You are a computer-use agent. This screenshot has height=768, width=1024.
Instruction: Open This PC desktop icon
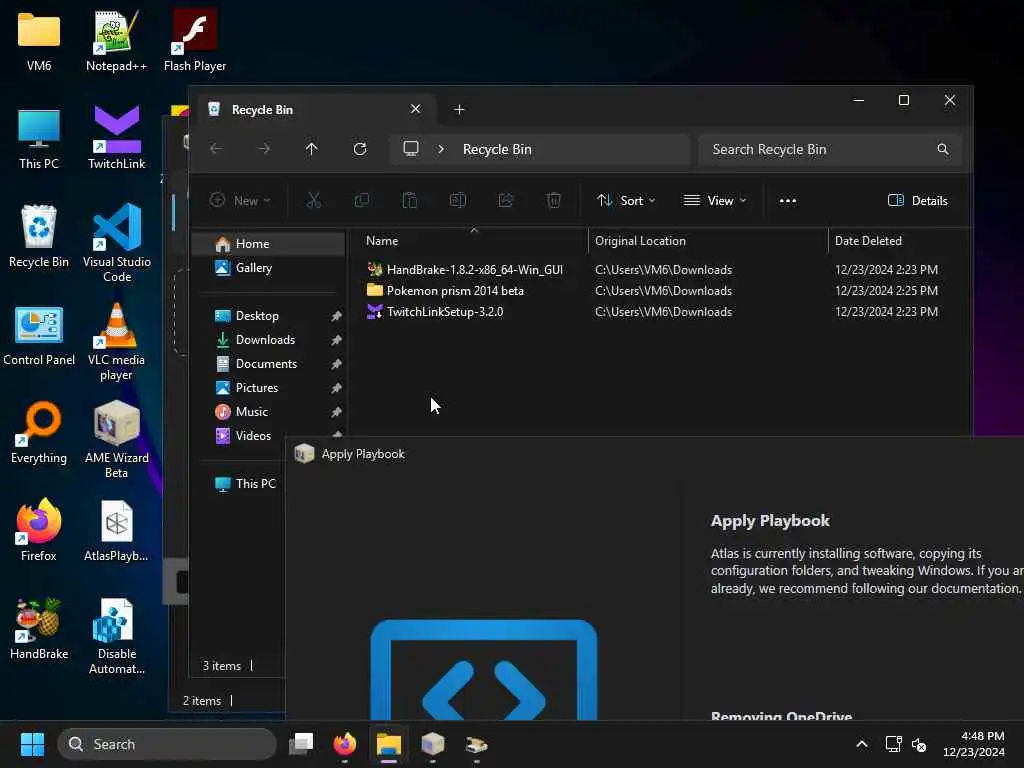[x=39, y=139]
